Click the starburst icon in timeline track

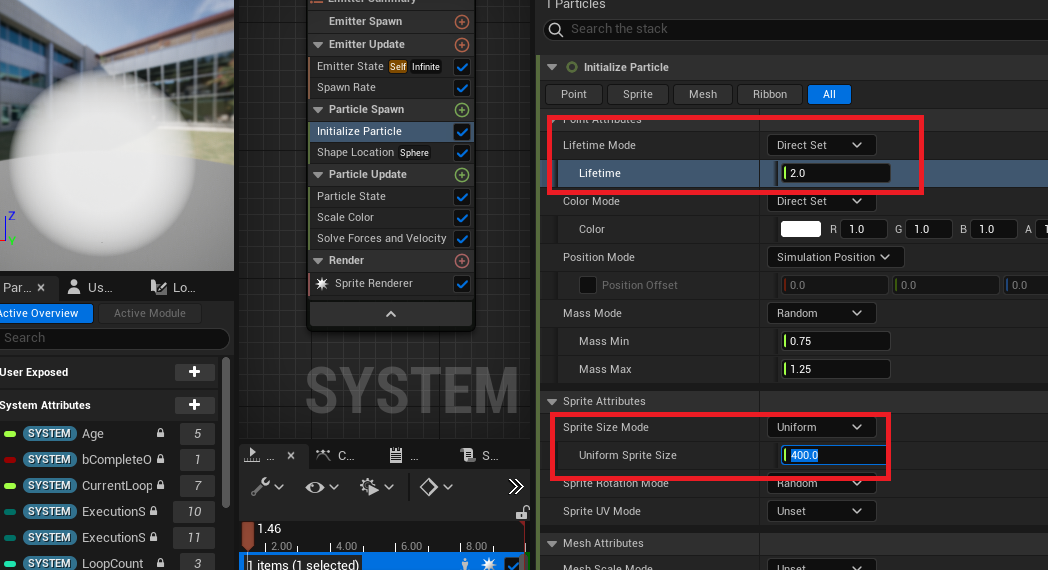[x=489, y=564]
